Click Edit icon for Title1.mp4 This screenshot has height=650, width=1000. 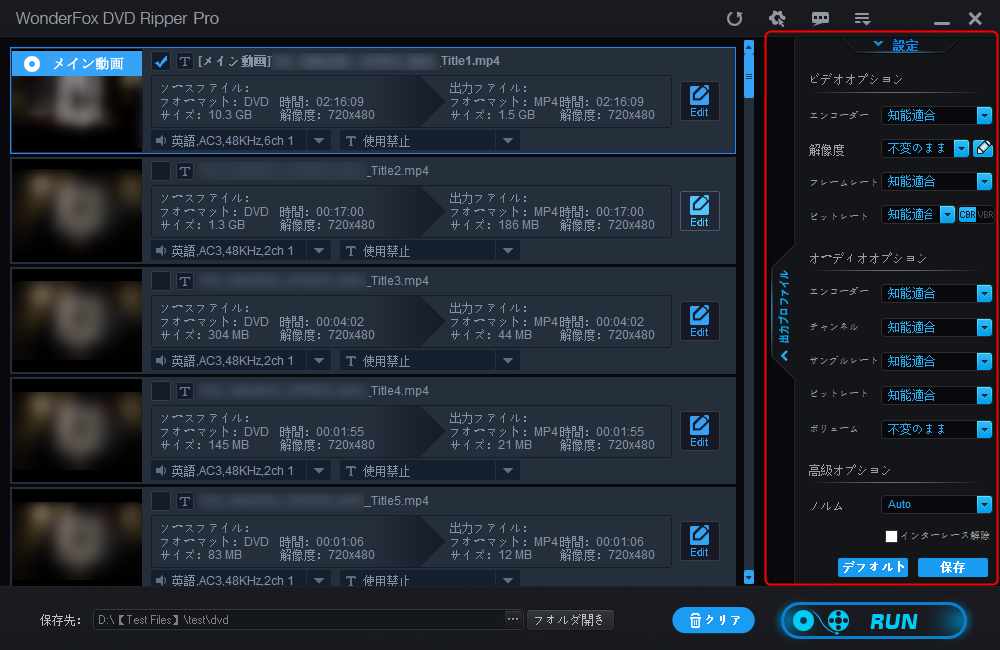pos(699,101)
